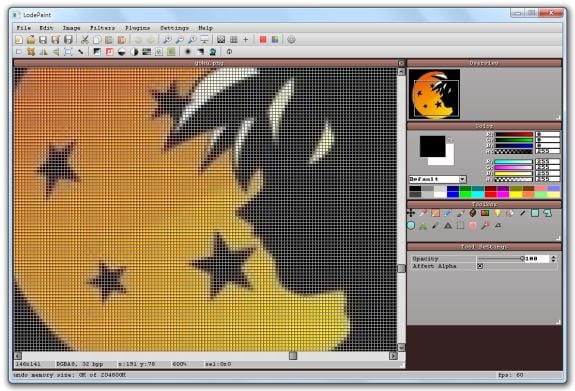This screenshot has width=575, height=391.
Task: Click the Cut scissors icon
Action: tap(85, 40)
